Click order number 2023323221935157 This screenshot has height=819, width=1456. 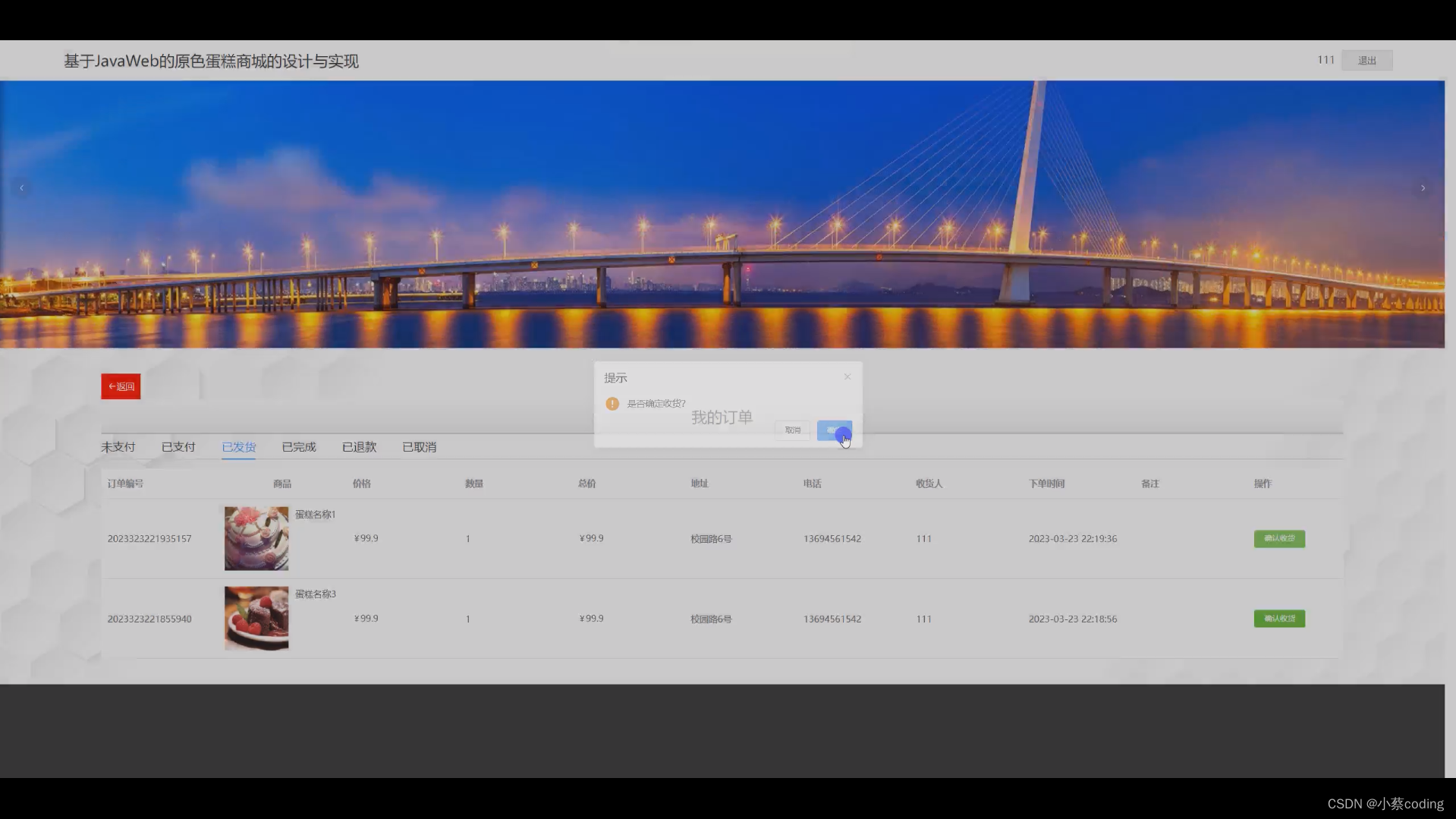[x=149, y=539]
